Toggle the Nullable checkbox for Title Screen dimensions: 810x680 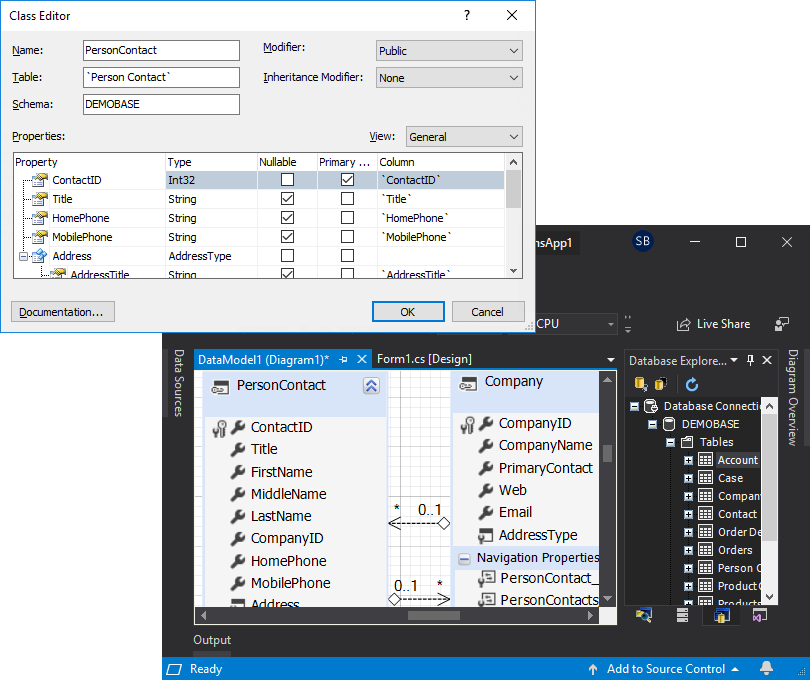click(x=287, y=199)
